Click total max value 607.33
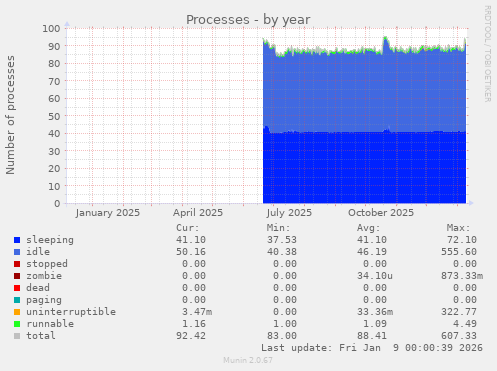The image size is (497, 371). [x=459, y=336]
